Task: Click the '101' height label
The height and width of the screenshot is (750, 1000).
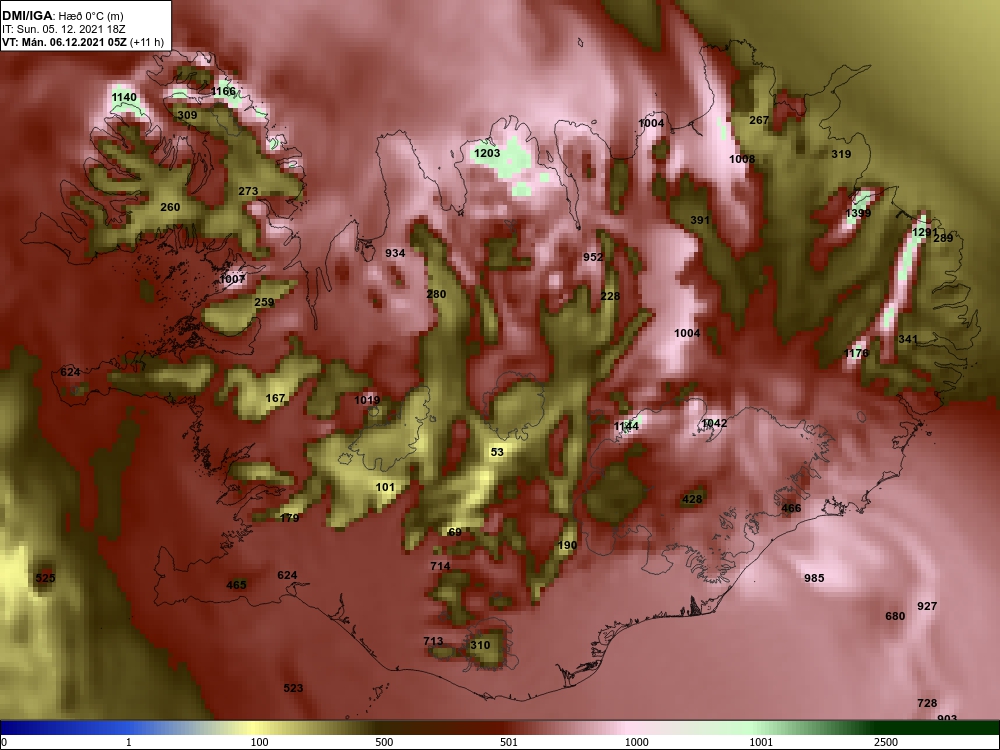Action: [x=385, y=487]
